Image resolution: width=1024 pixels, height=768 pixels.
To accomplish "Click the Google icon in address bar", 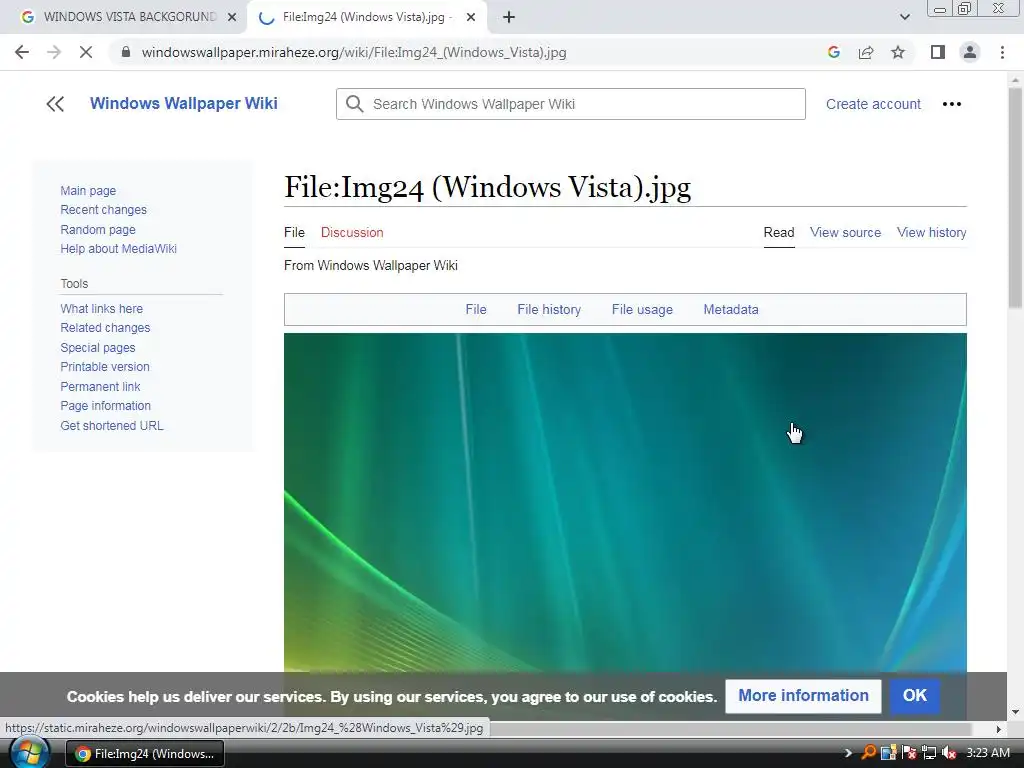I will pos(833,52).
